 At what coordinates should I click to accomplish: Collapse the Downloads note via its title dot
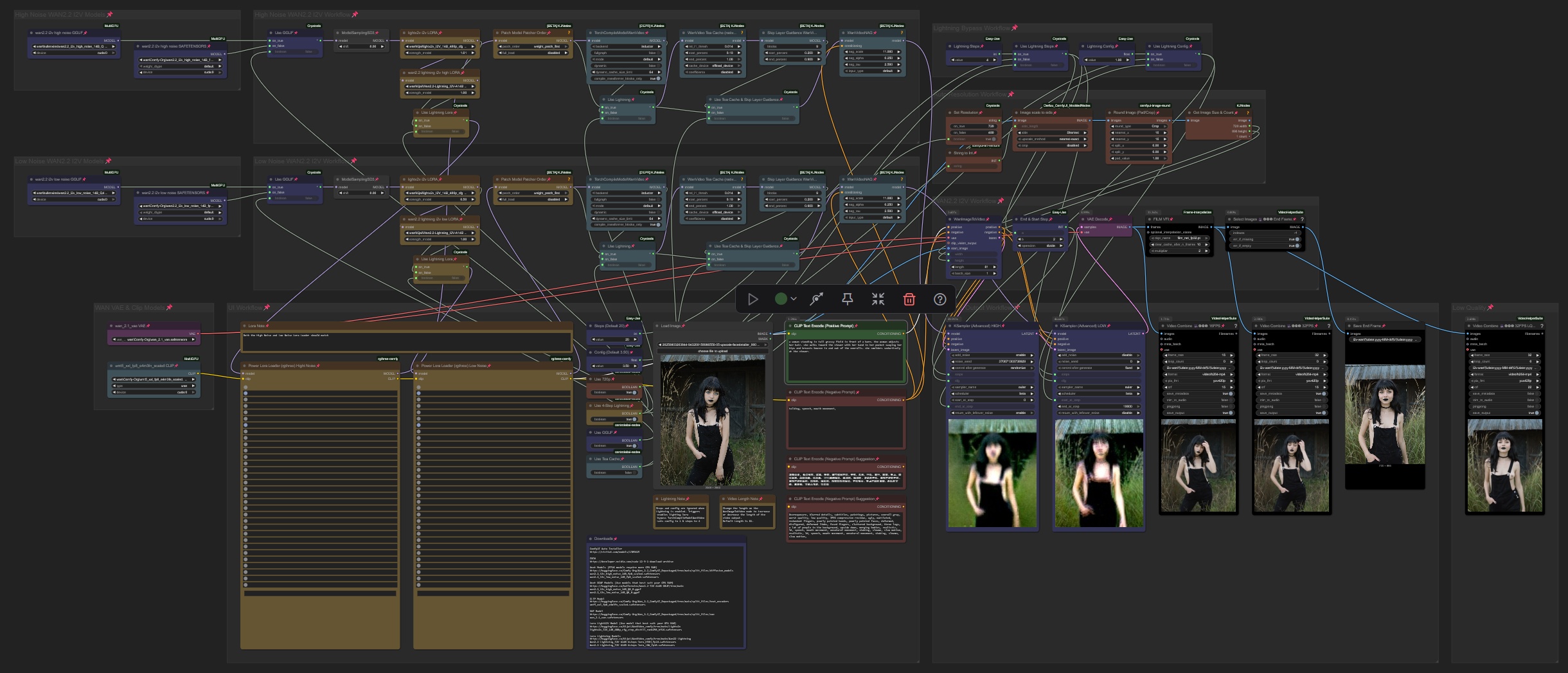point(591,539)
